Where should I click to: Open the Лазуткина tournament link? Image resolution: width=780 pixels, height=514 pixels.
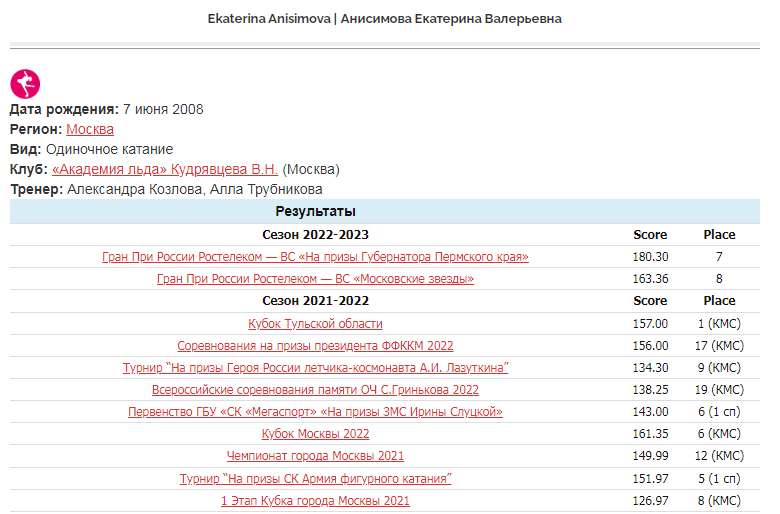point(315,367)
